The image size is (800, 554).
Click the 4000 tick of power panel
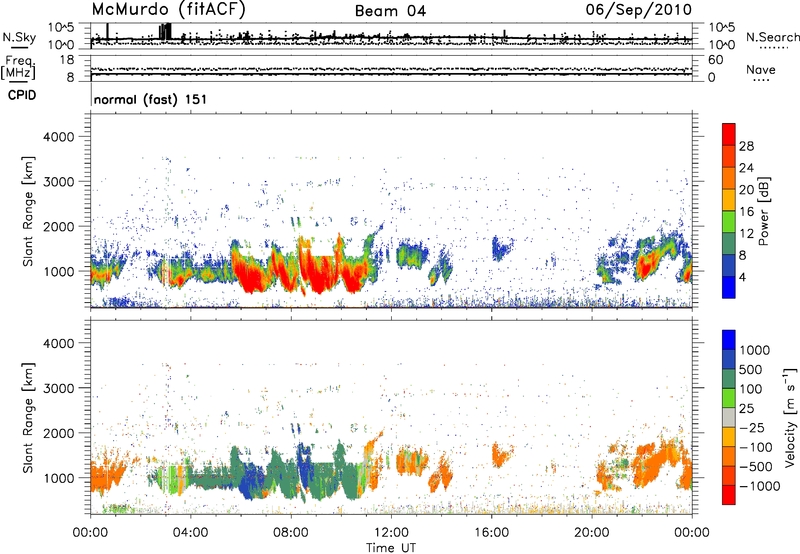click(59, 137)
